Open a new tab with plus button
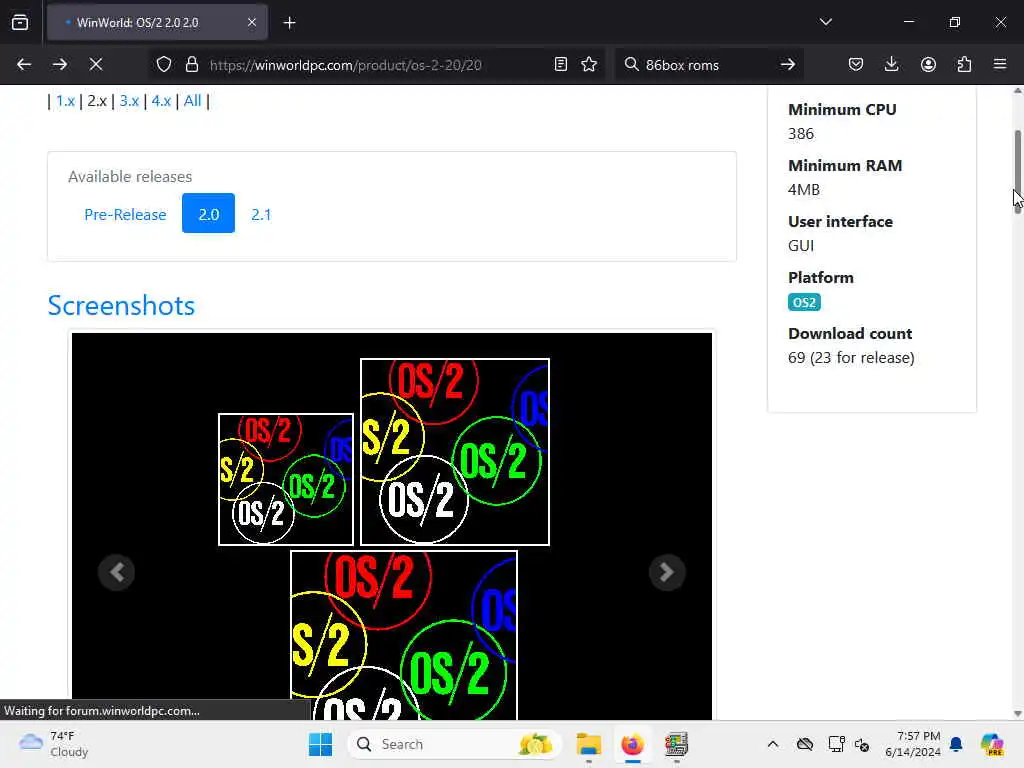The image size is (1024, 768). (x=289, y=23)
